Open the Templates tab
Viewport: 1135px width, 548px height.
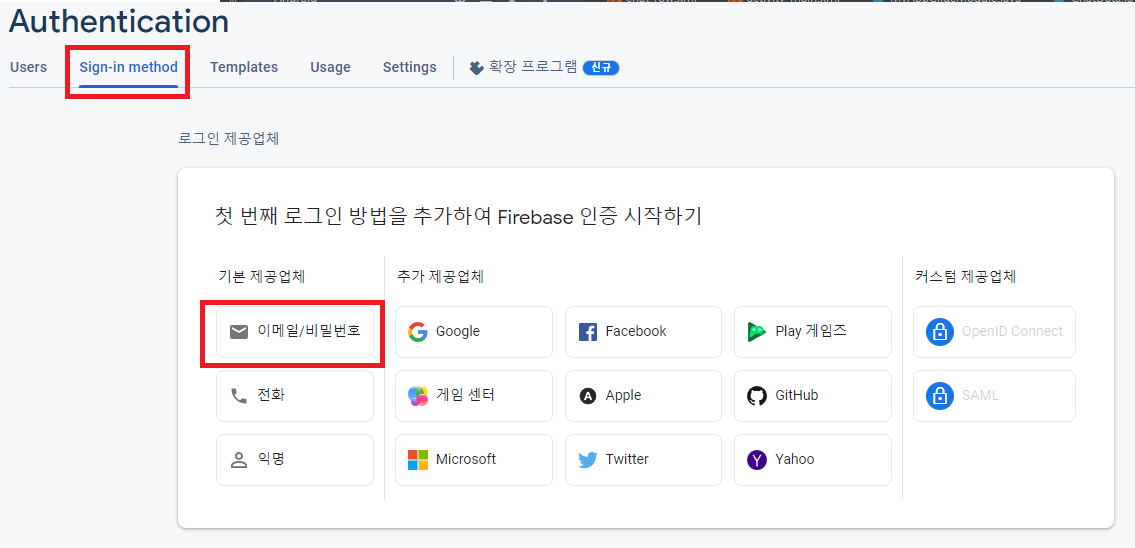coord(244,67)
